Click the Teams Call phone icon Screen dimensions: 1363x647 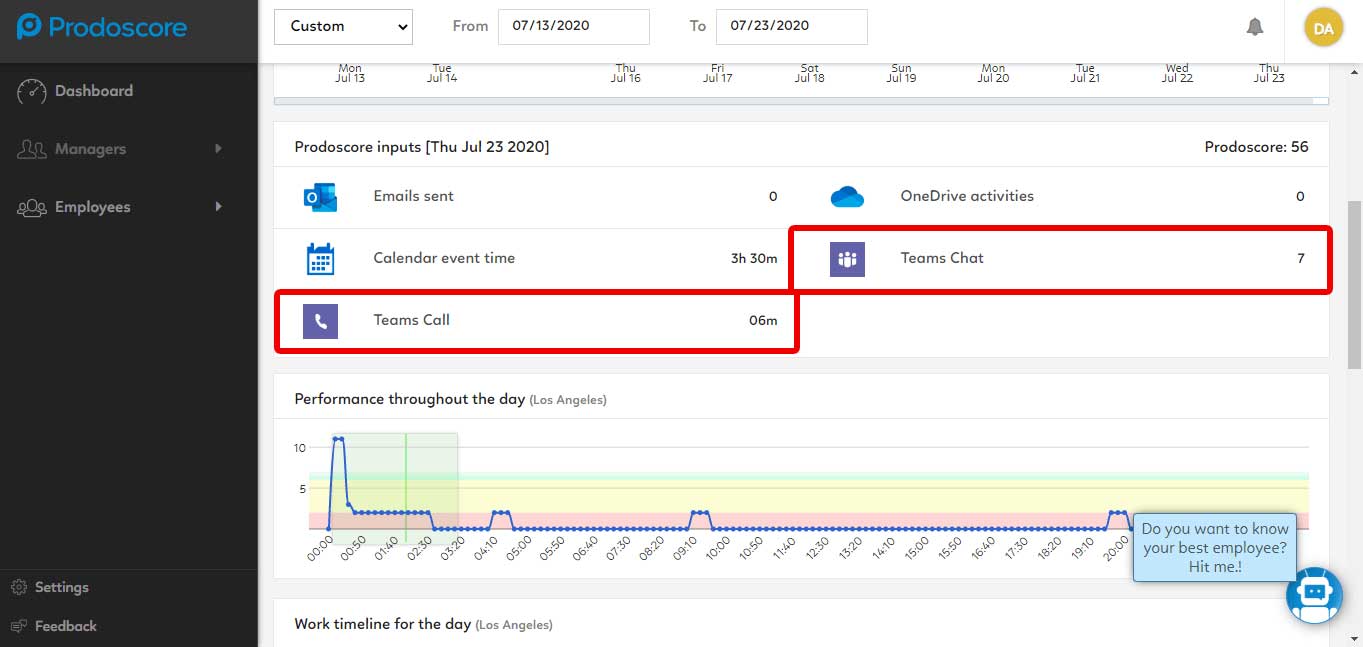tap(320, 321)
